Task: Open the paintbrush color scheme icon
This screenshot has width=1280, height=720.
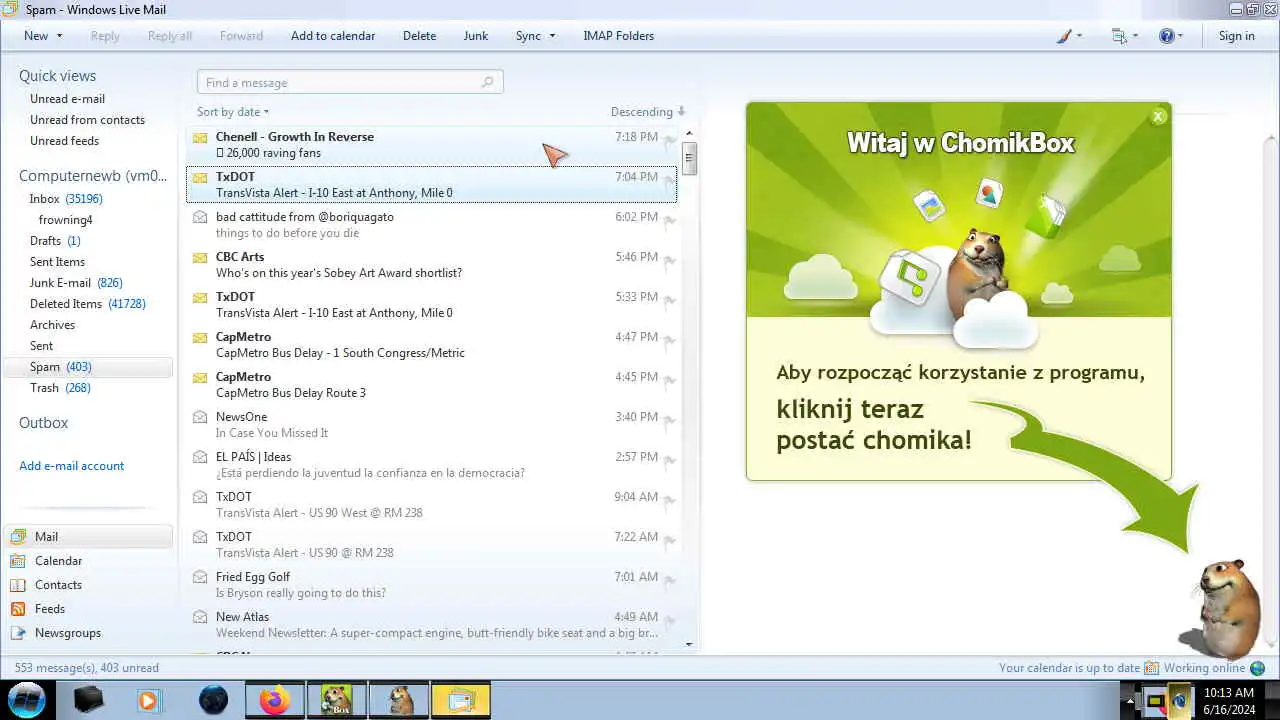Action: (x=1064, y=36)
